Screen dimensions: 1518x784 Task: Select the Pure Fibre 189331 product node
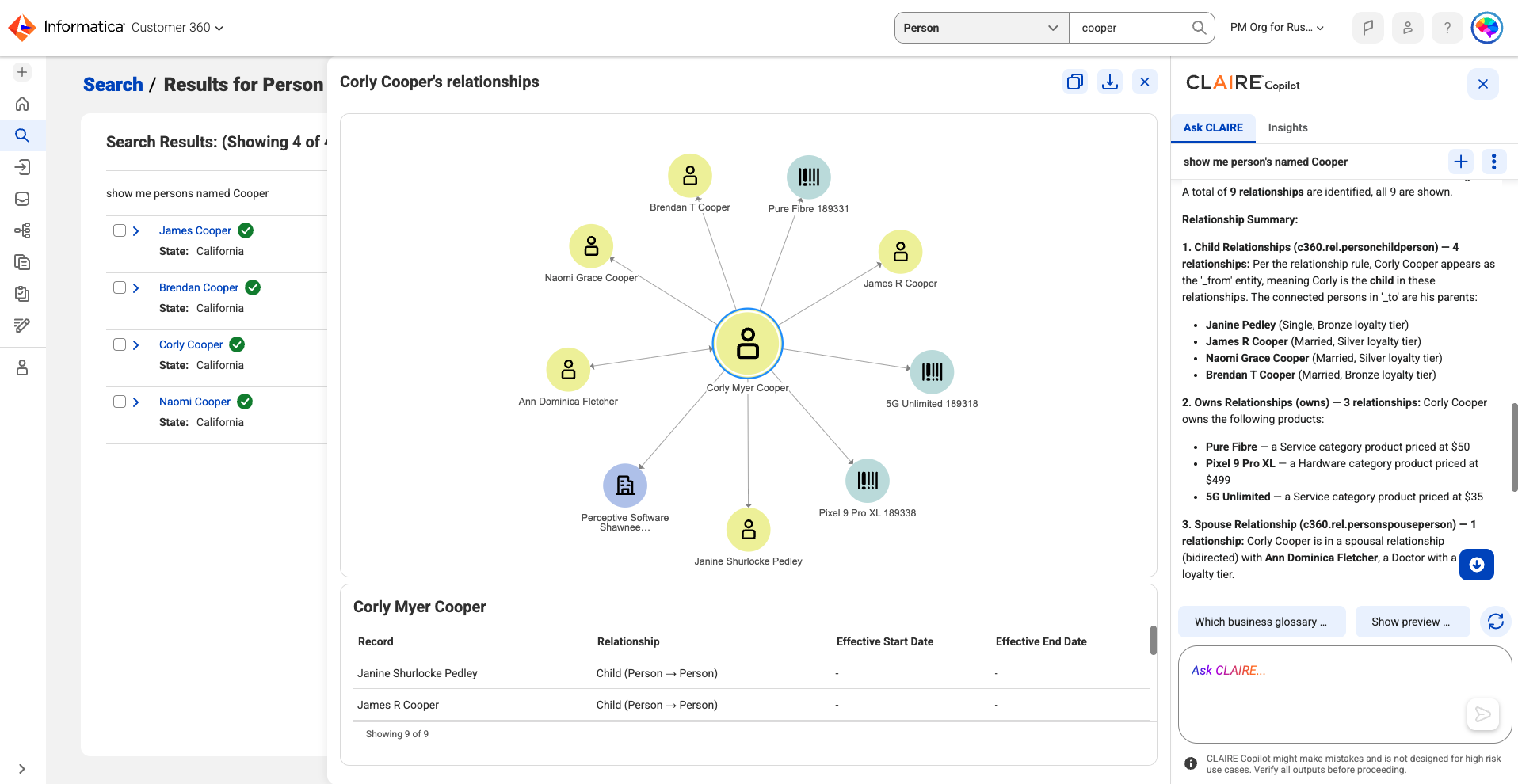pos(809,177)
